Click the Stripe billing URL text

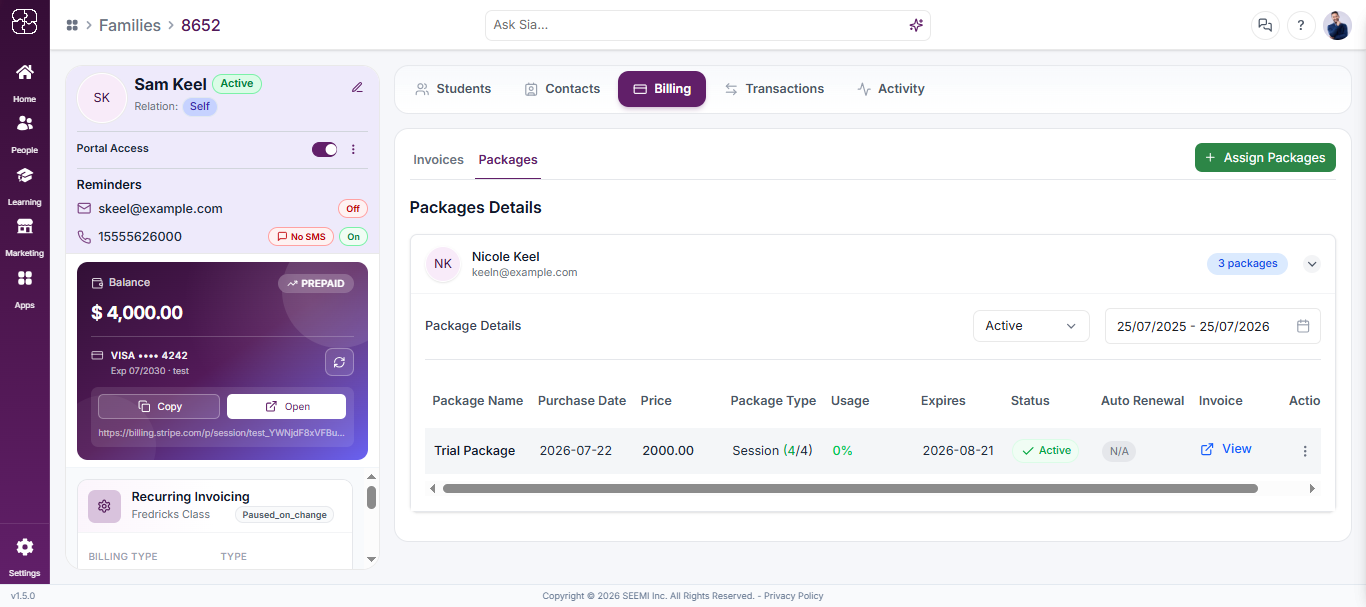point(222,433)
